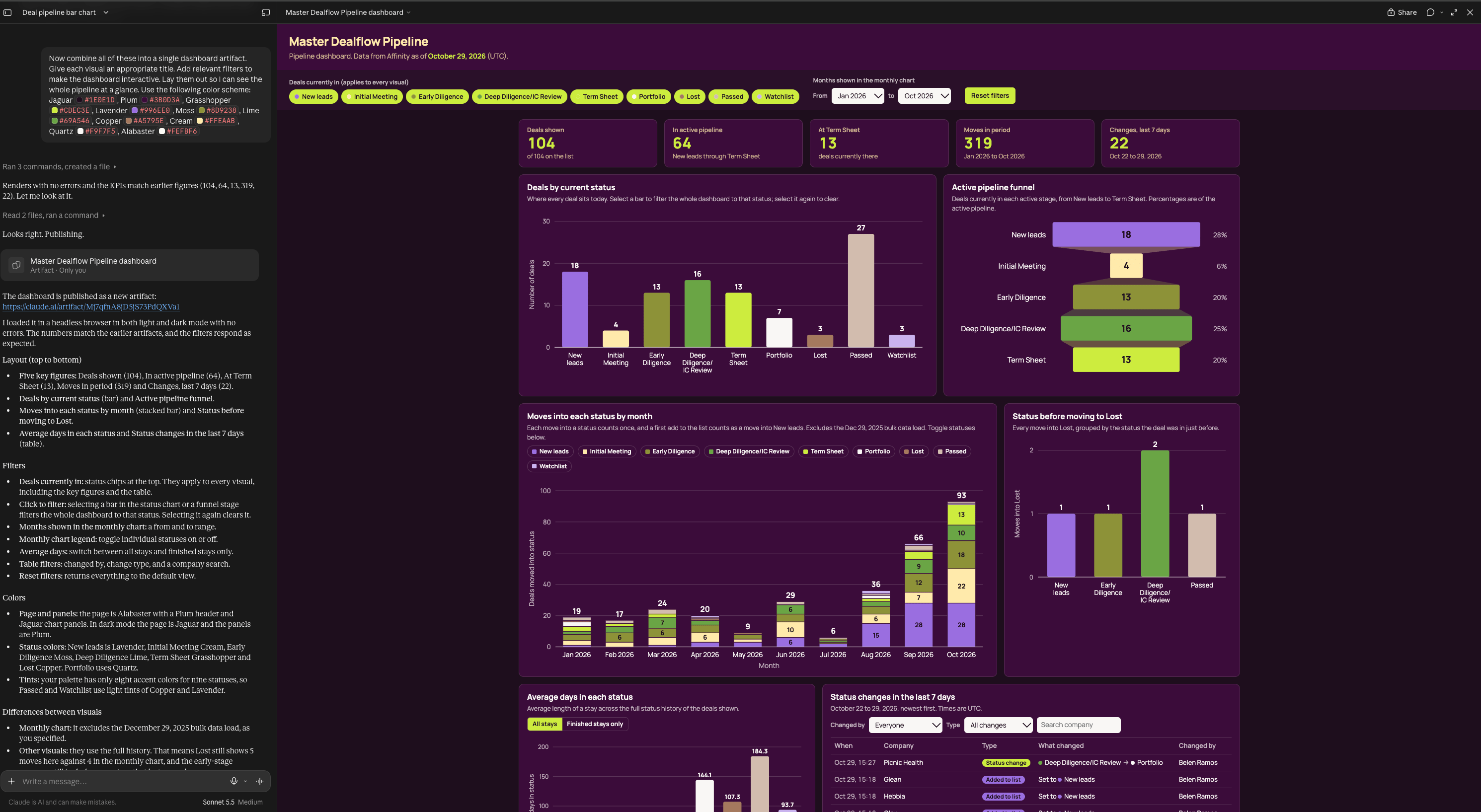The width and height of the screenshot is (1481, 812).
Task: Toggle the sidebar panel icon
Action: pos(7,12)
